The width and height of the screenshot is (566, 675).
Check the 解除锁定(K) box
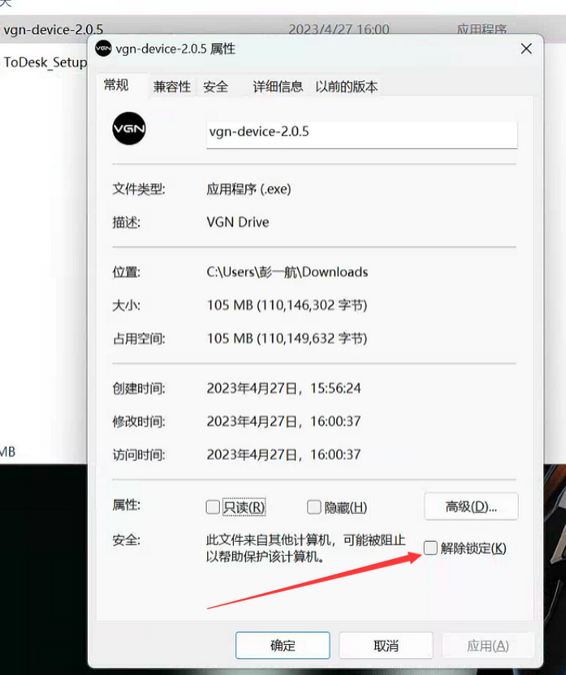[x=430, y=548]
